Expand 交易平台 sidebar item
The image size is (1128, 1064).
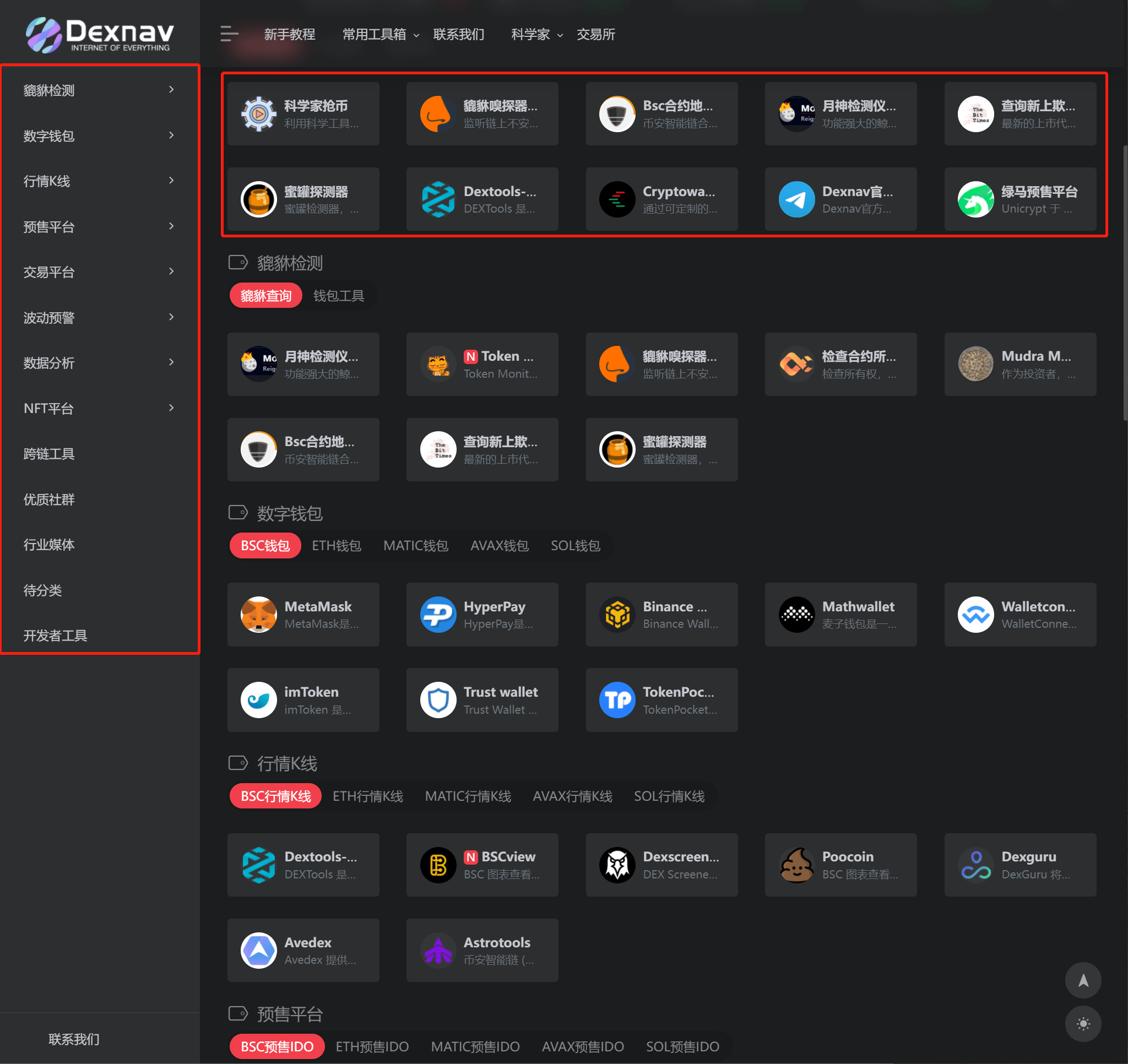(99, 272)
